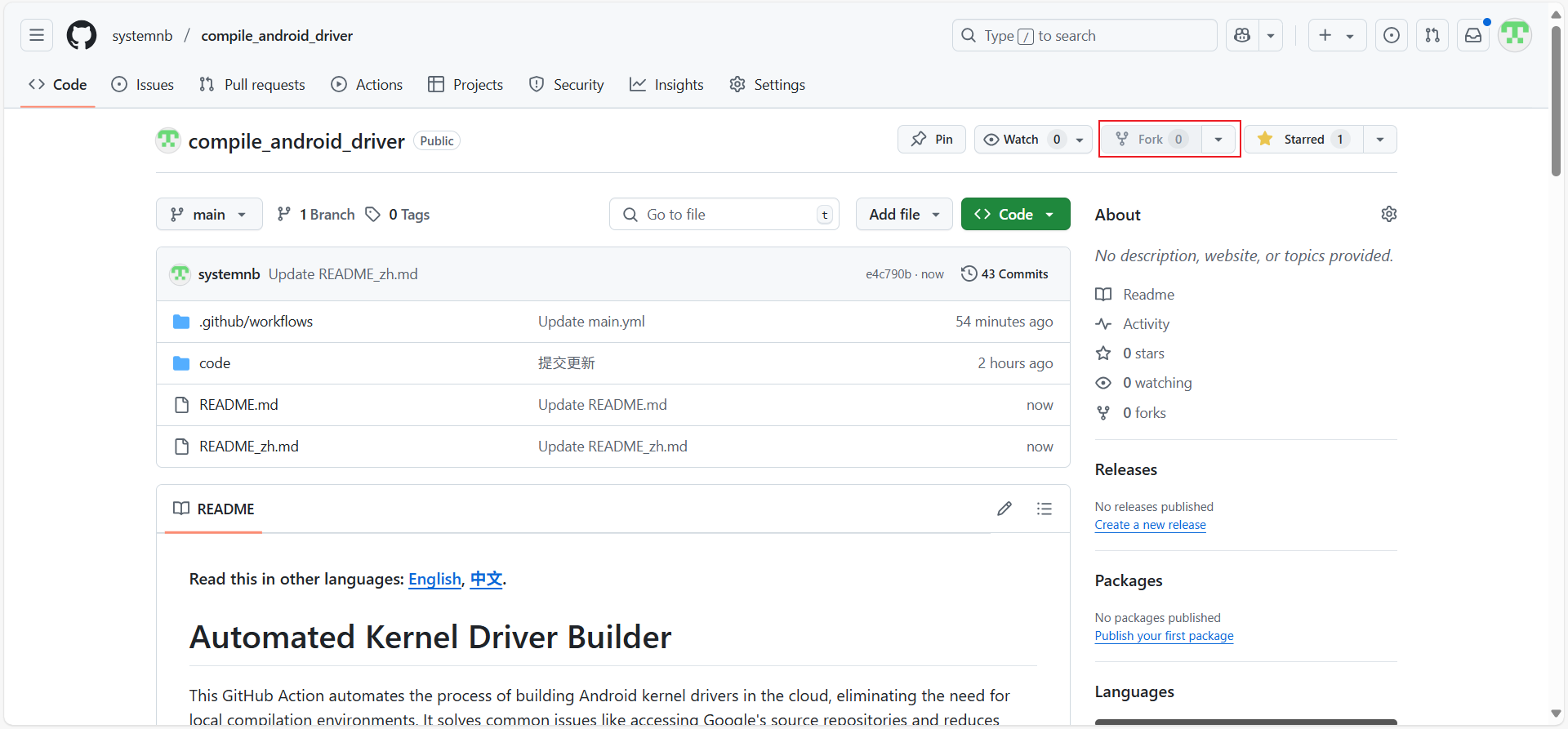Viewport: 1568px width, 729px height.
Task: Click Publish your first package
Action: tap(1164, 636)
